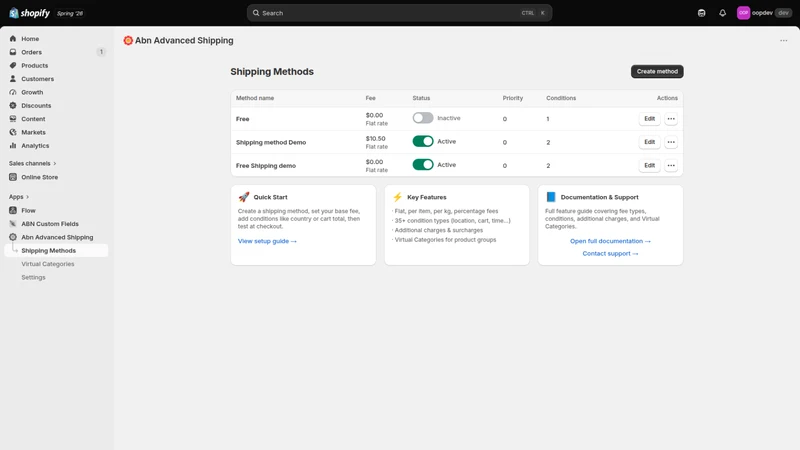Viewport: 800px width, 450px height.
Task: Click the Key Features lightning icon
Action: pos(397,197)
